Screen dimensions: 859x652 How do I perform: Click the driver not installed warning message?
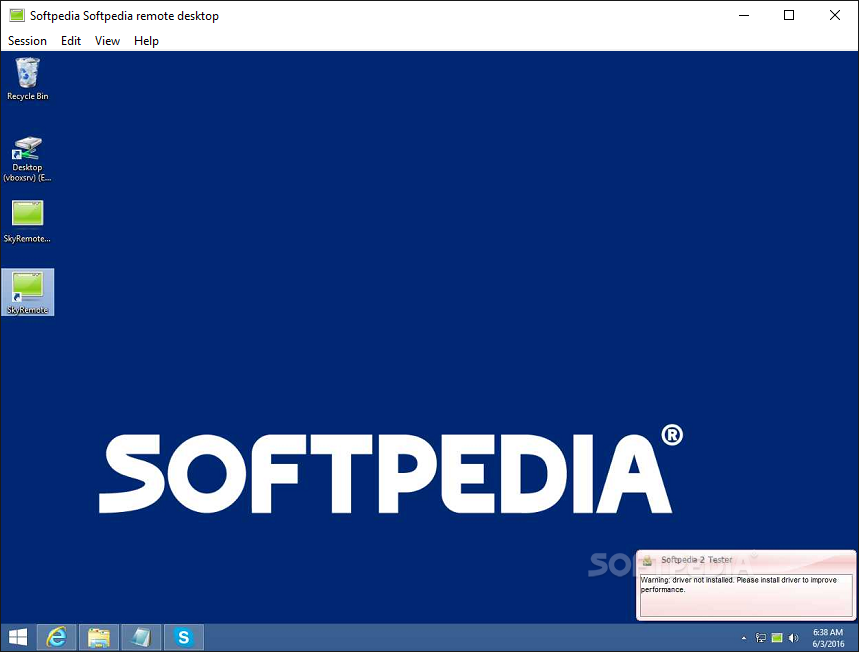(x=738, y=585)
